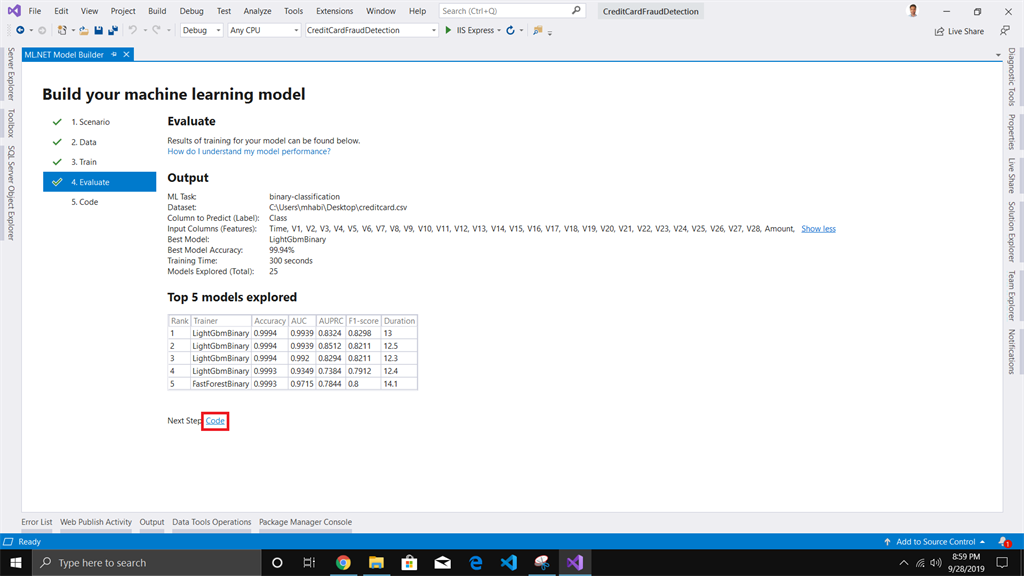The image size is (1024, 576).
Task: Open the Output tab at bottom
Action: point(152,522)
